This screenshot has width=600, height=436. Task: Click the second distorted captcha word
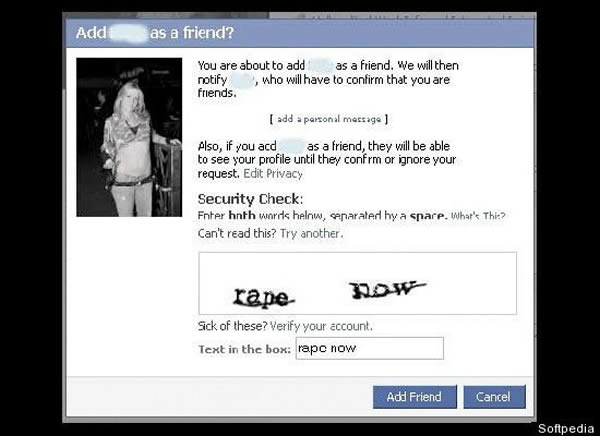(387, 290)
